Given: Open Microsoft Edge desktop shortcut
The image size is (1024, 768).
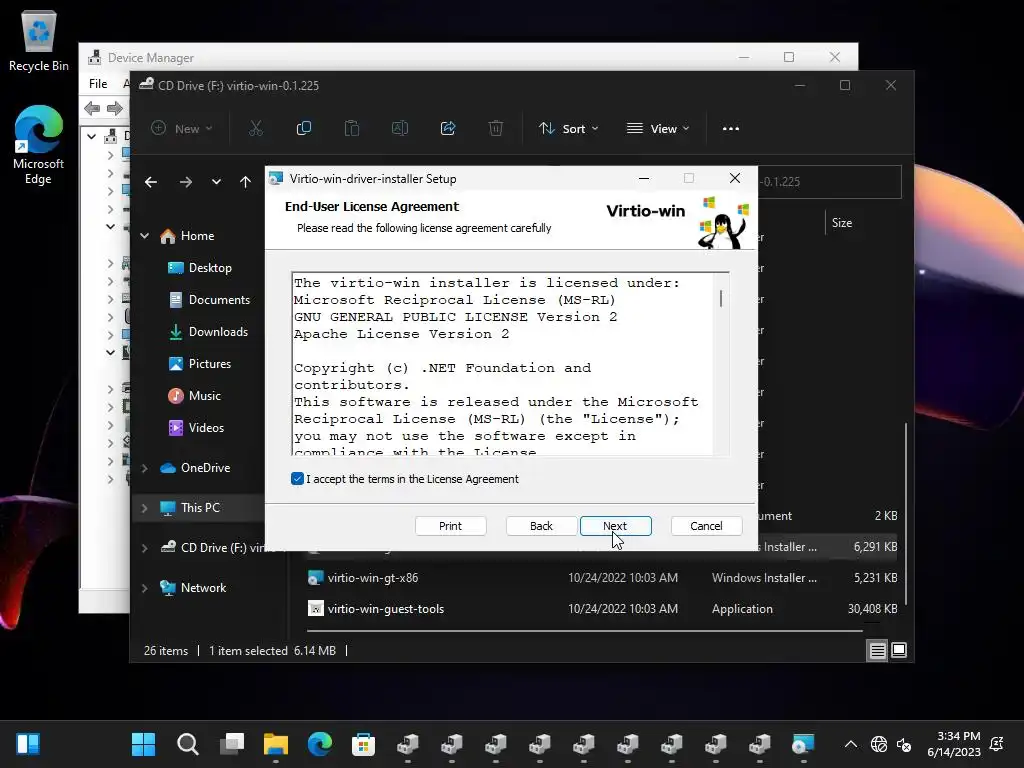Looking at the screenshot, I should (x=39, y=145).
